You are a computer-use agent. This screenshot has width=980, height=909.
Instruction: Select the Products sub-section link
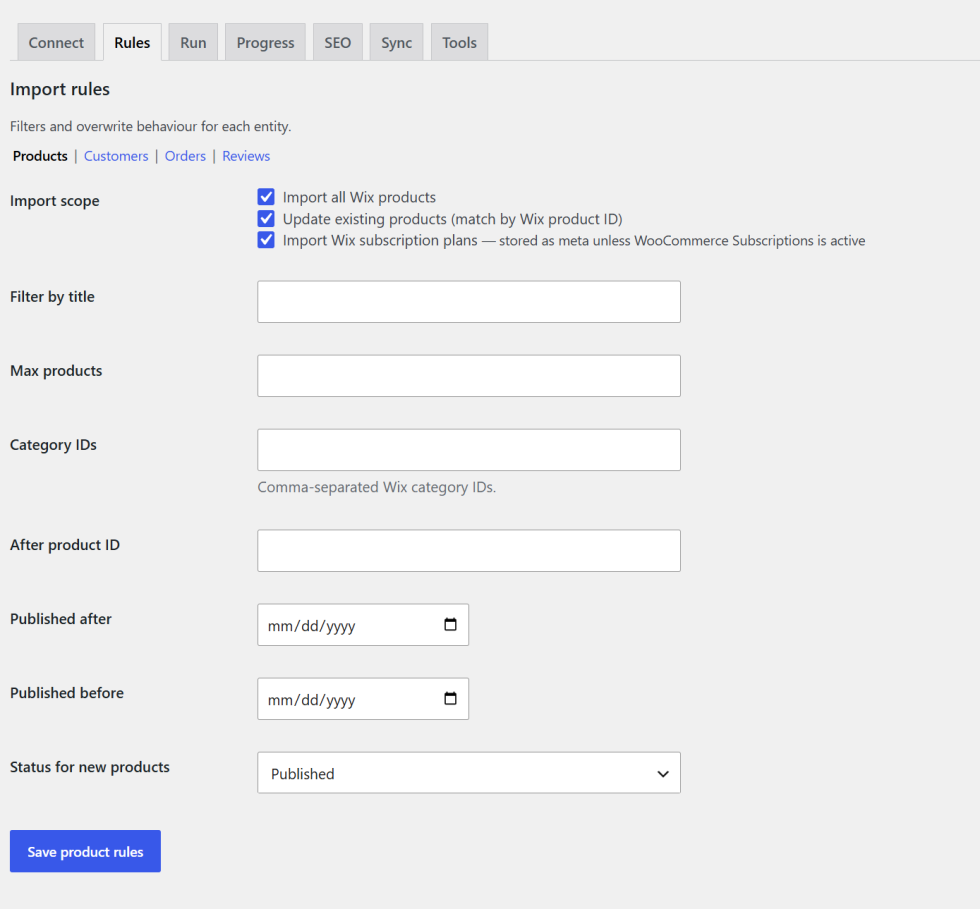[40, 156]
